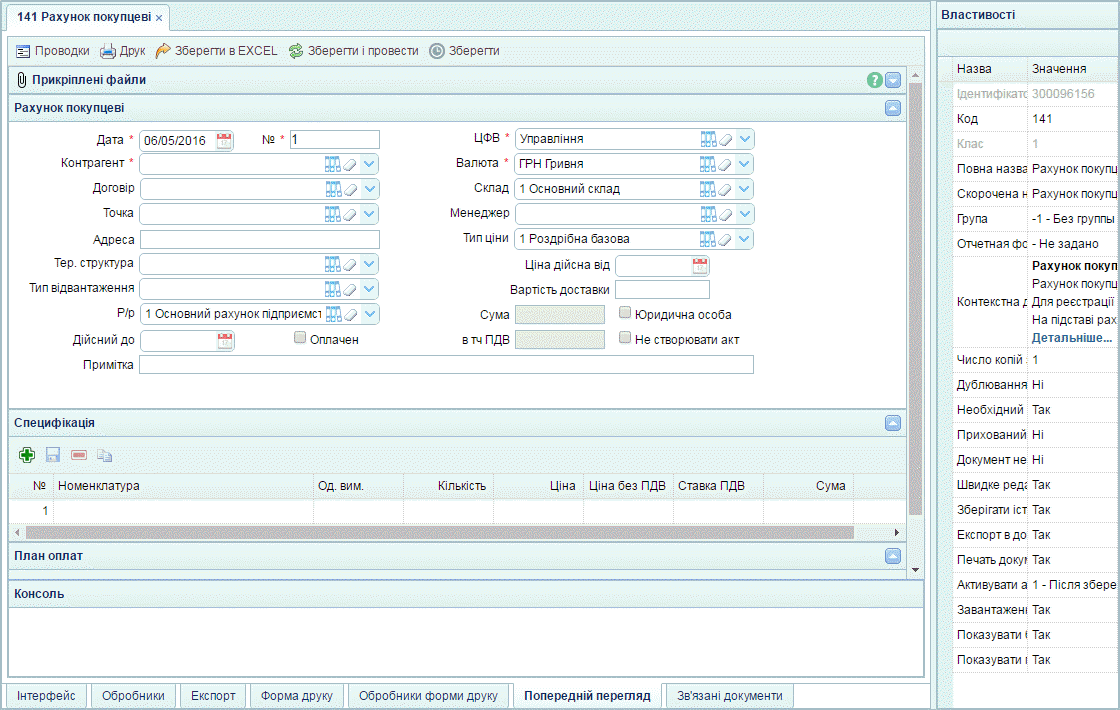Switch to Зв'язані документи tab
The height and width of the screenshot is (710, 1120).
point(729,696)
